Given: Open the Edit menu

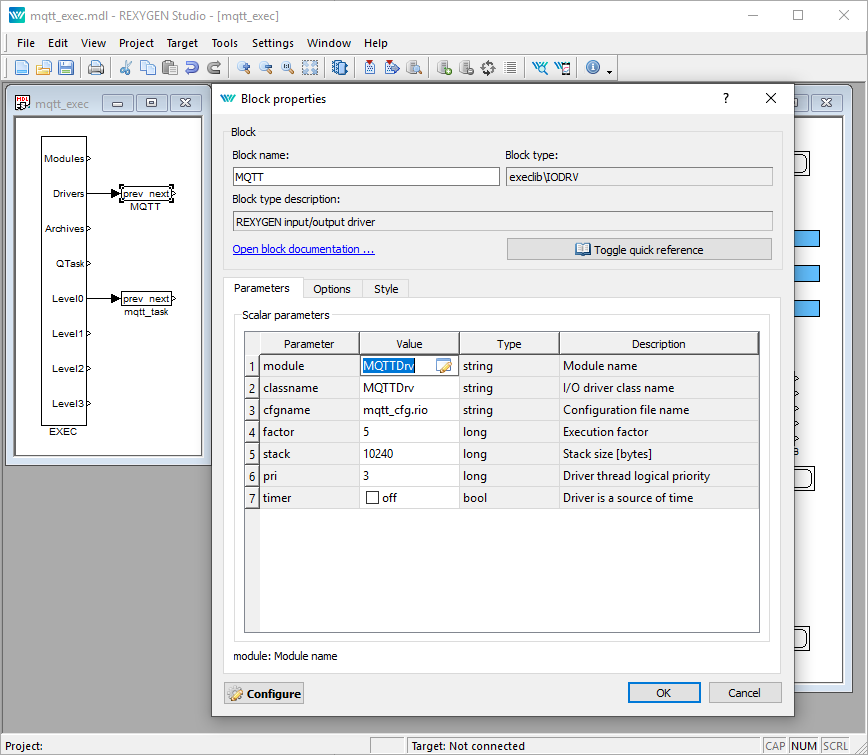Looking at the screenshot, I should click(x=58, y=43).
